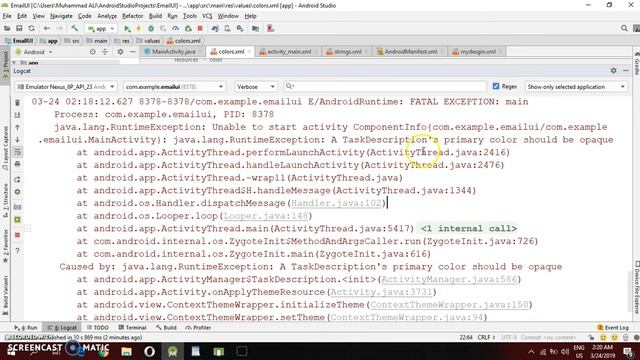Image resolution: width=640 pixels, height=360 pixels.
Task: Expand the <1 internal call> folded frames
Action: [469, 229]
